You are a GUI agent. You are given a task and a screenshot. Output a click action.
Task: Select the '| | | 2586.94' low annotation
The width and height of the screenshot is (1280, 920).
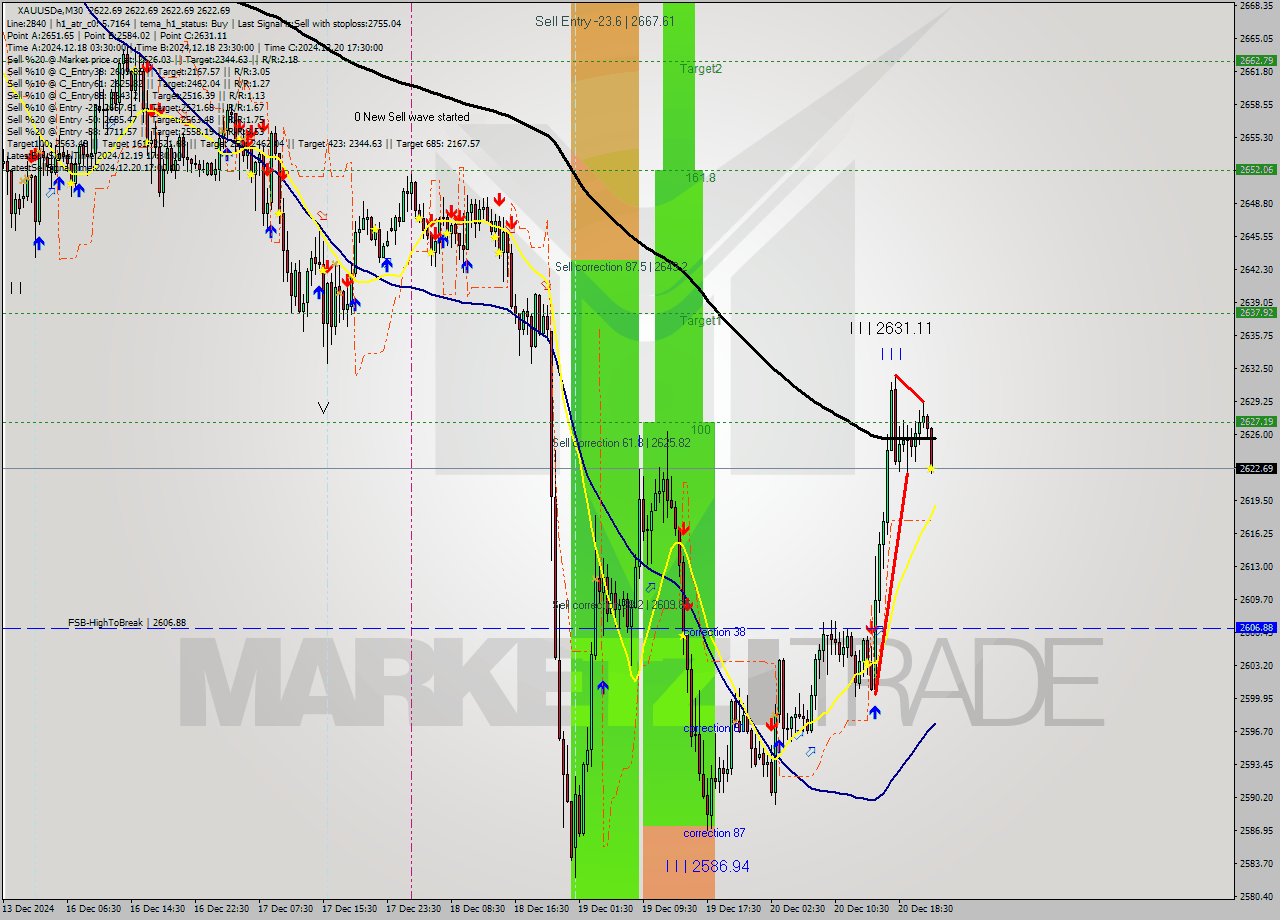point(707,866)
